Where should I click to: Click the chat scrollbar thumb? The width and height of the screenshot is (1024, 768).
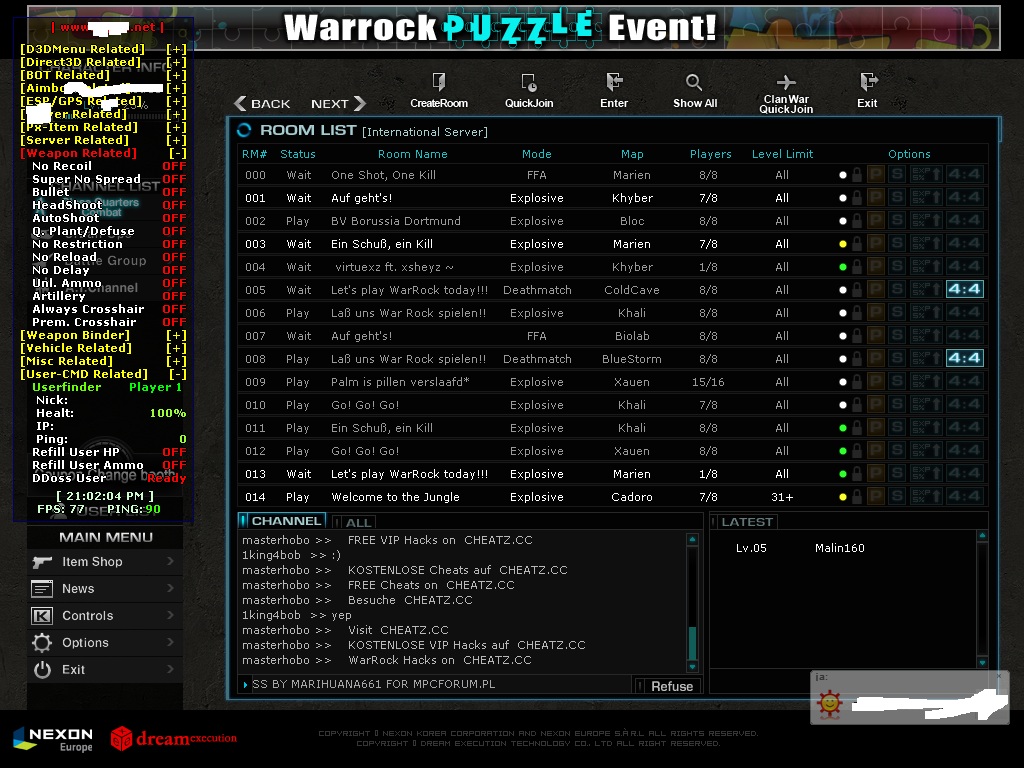(692, 644)
